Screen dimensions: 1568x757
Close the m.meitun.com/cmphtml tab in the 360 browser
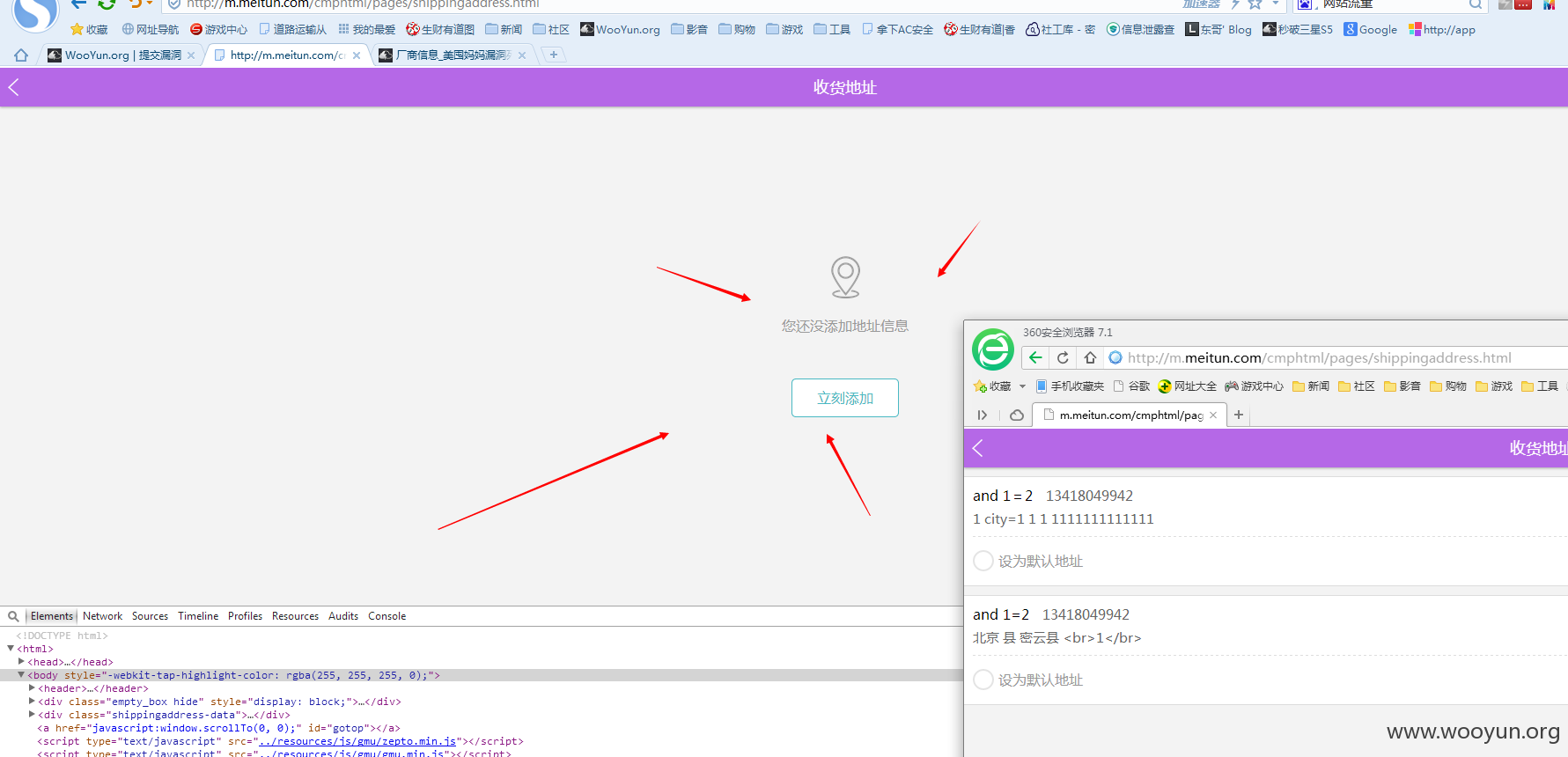[x=1213, y=415]
